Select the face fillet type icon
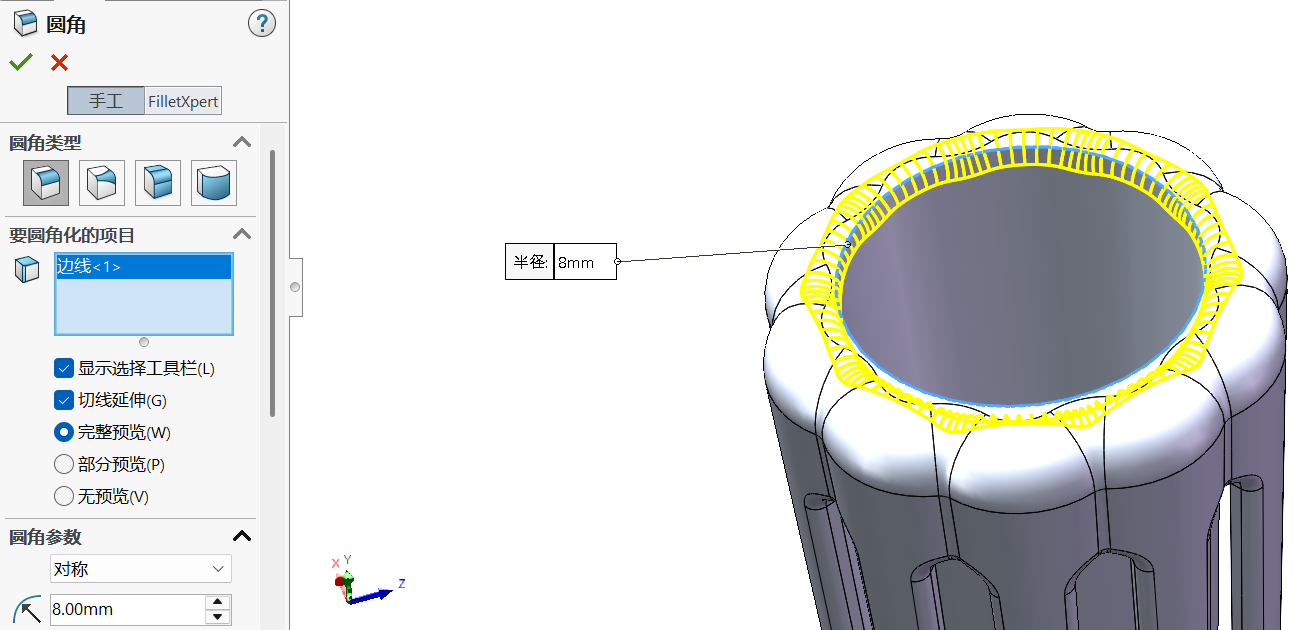Screen dimensions: 1305x630 pos(158,183)
